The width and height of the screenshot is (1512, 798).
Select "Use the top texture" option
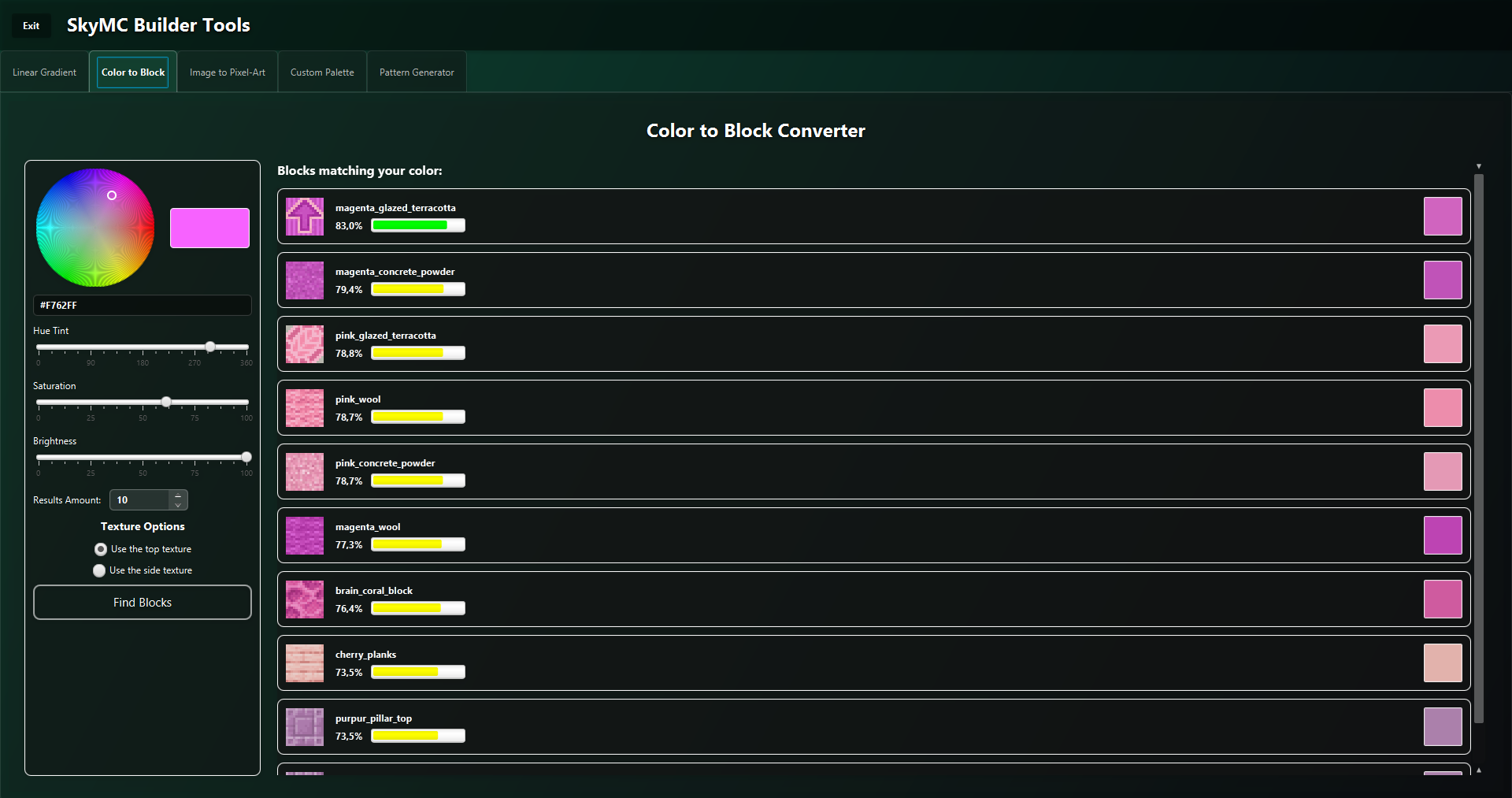click(101, 549)
